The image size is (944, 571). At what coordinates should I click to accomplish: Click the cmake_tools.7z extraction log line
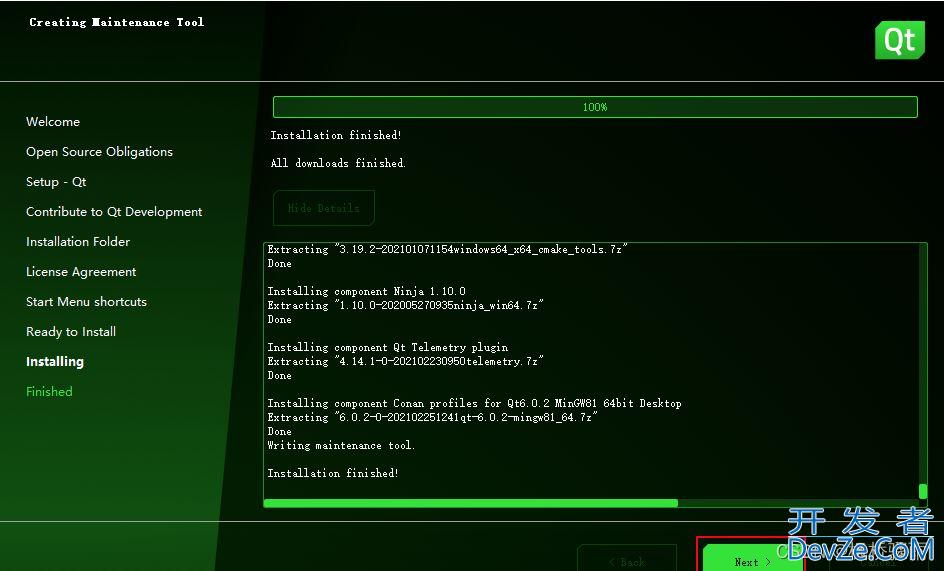(x=447, y=249)
